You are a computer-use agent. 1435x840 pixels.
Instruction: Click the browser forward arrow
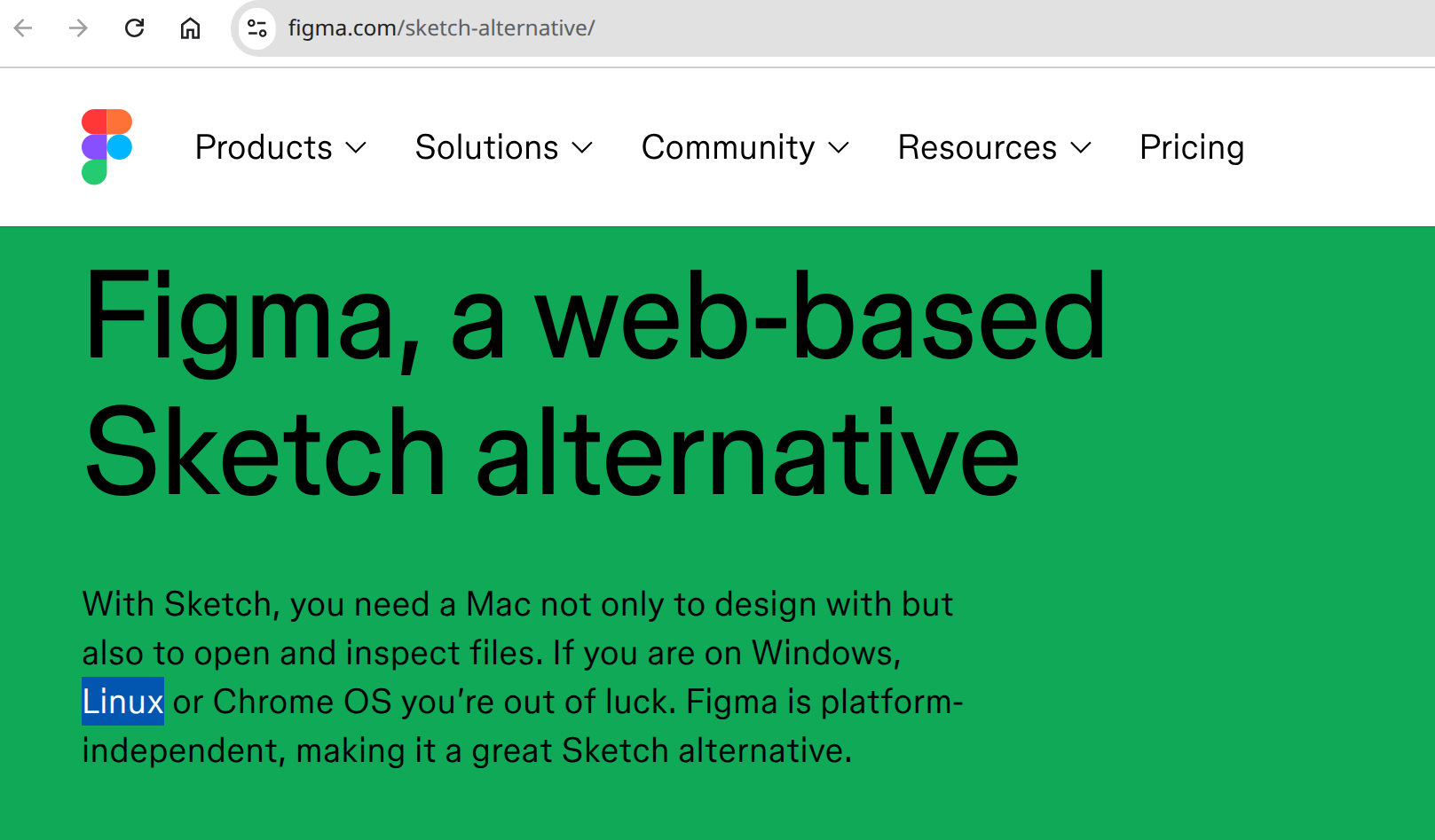[79, 28]
